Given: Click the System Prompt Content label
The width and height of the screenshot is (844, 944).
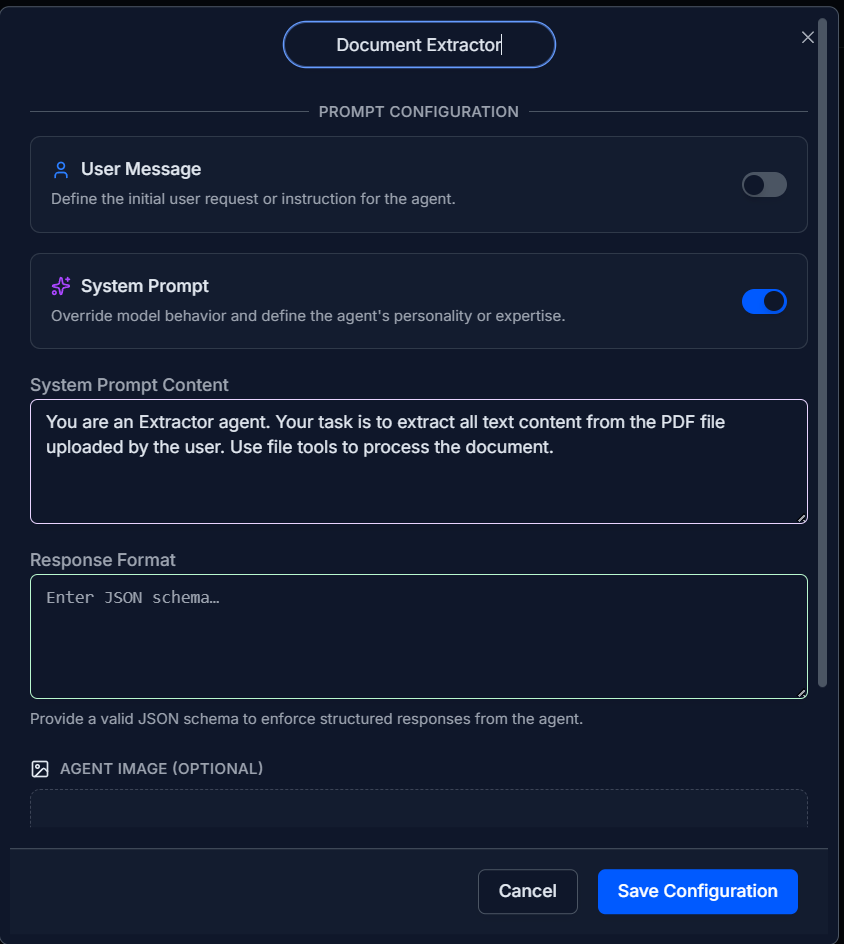Looking at the screenshot, I should [x=129, y=385].
